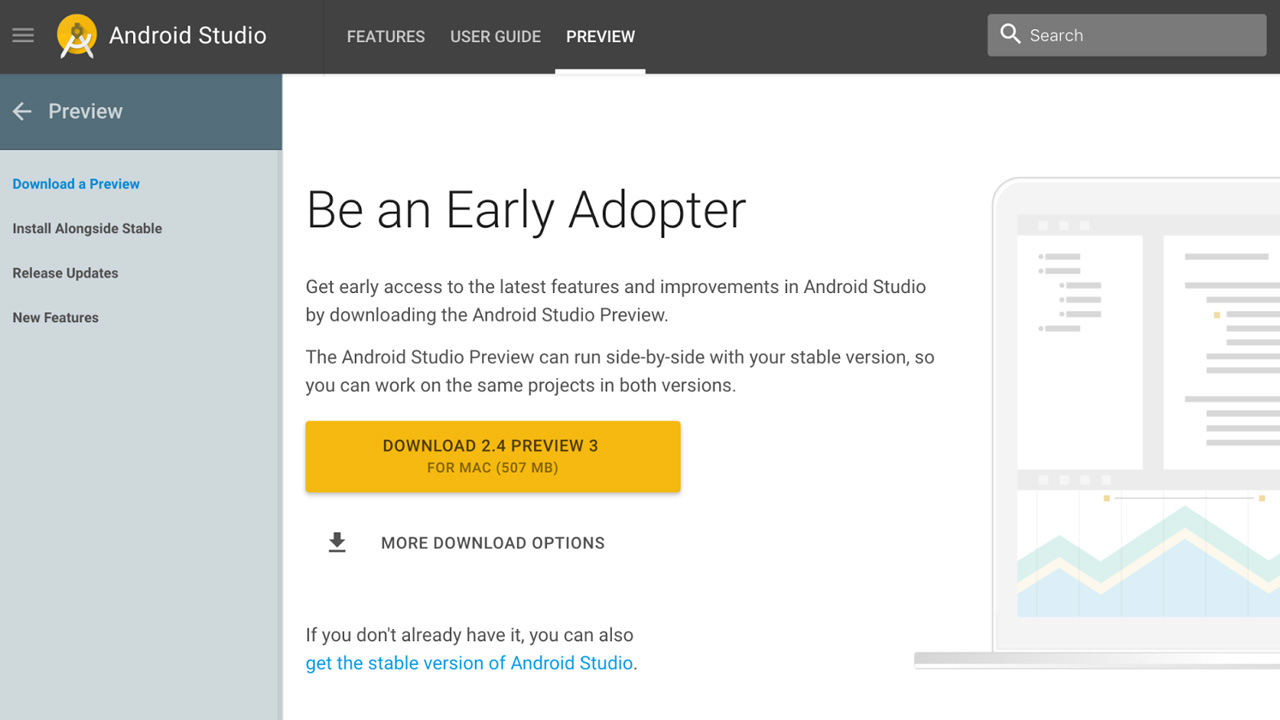Get the stable version of Android Studio
Viewport: 1280px width, 720px height.
tap(469, 662)
